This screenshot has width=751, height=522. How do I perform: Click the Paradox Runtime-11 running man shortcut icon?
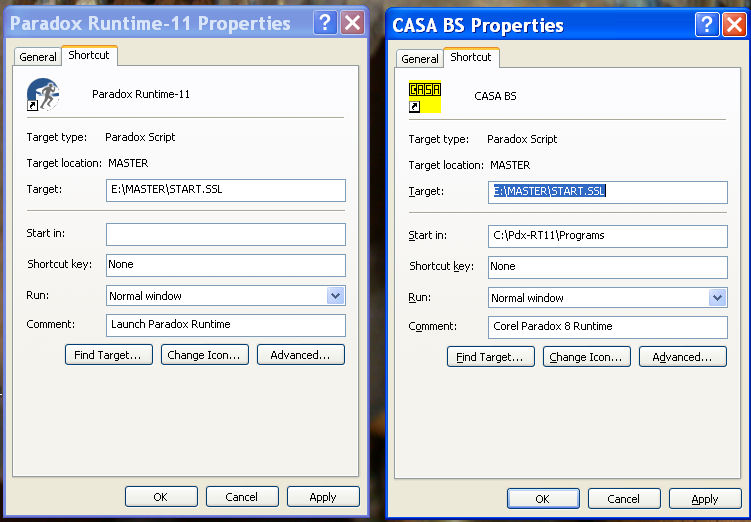coord(43,94)
